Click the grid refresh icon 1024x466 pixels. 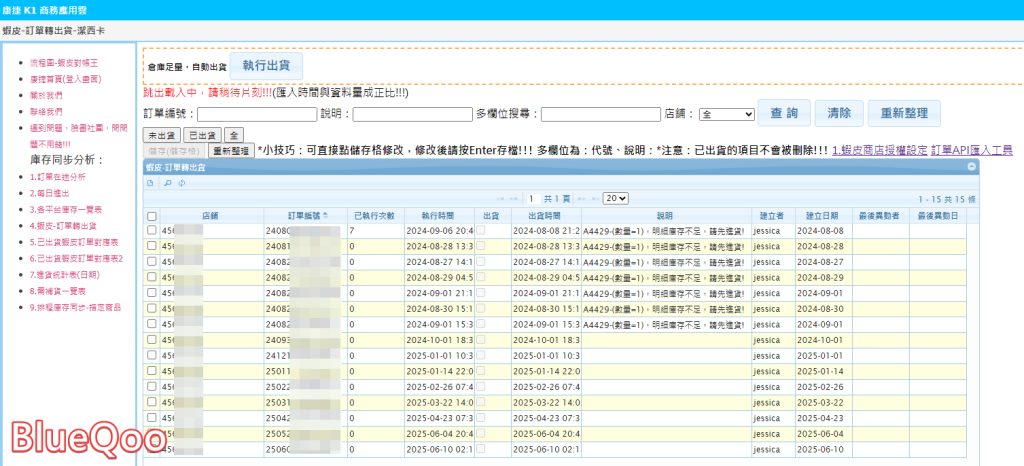181,183
